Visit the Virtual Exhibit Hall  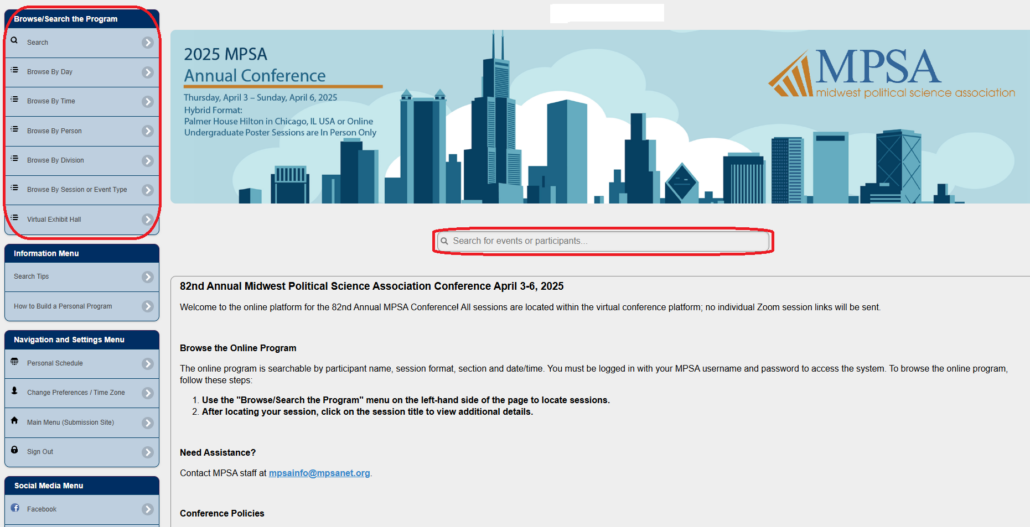coord(82,219)
